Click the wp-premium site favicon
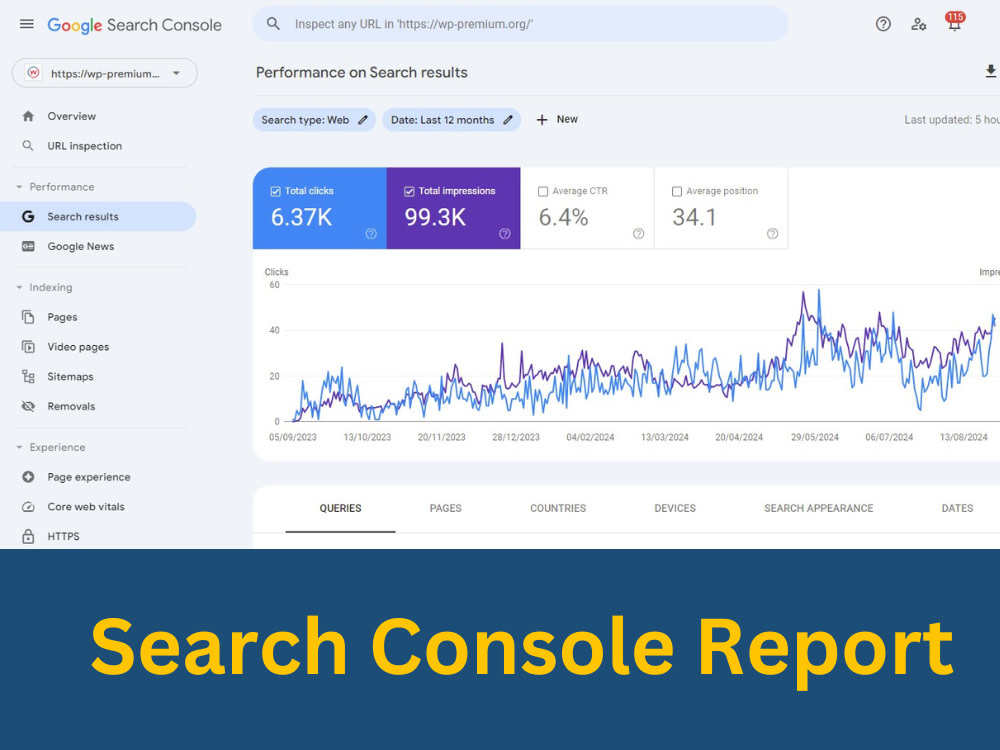This screenshot has width=1000, height=750. tap(34, 73)
